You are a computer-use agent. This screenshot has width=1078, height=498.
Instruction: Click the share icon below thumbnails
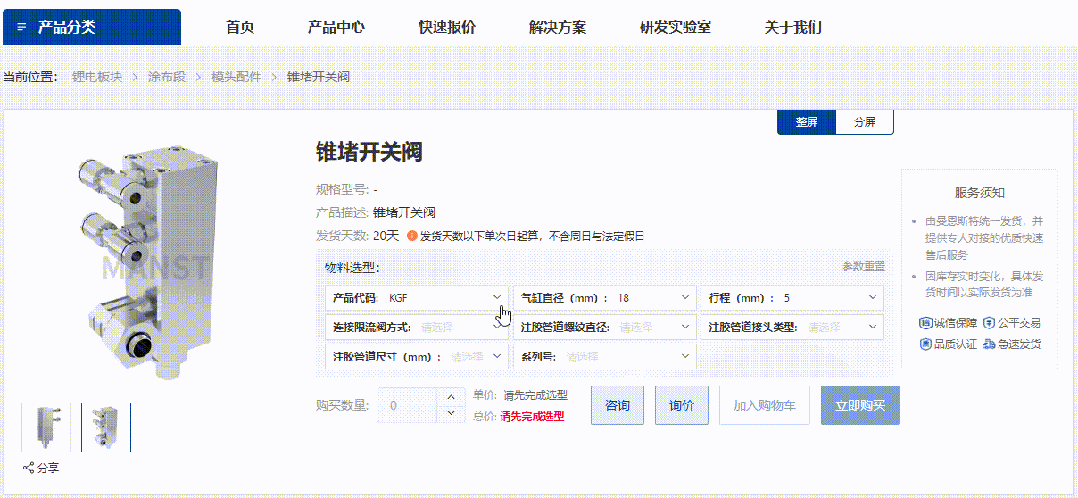coord(29,468)
